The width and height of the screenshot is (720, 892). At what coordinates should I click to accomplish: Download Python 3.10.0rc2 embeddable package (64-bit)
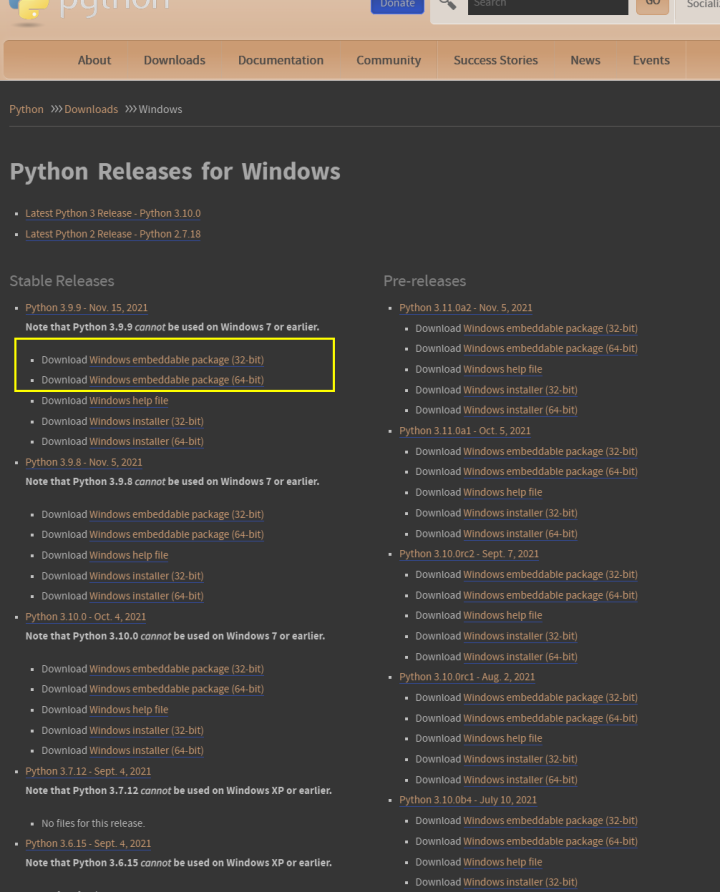pos(550,595)
